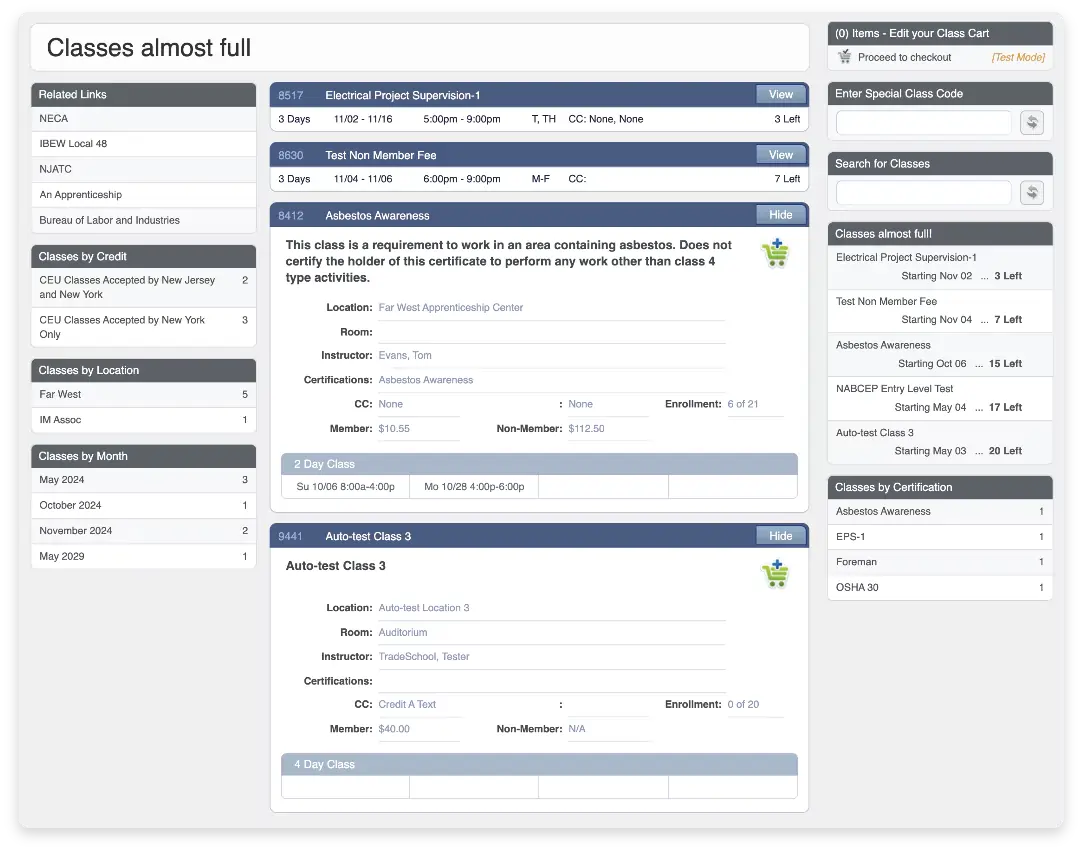1082x852 pixels.
Task: Show classes for November 2024
Action: 75,531
